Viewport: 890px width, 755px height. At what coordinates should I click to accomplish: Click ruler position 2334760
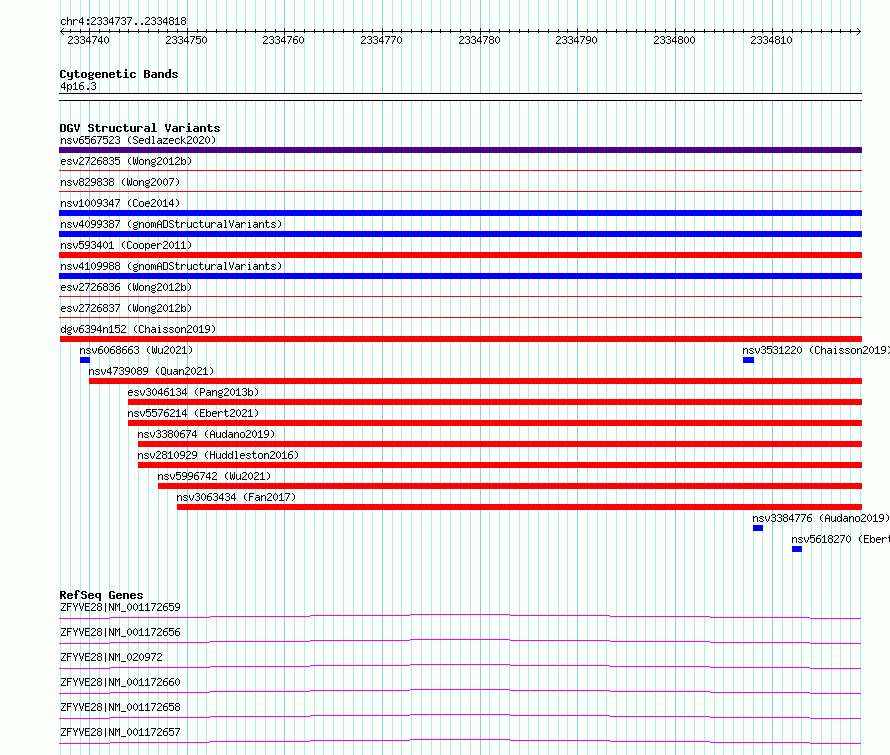[x=283, y=40]
